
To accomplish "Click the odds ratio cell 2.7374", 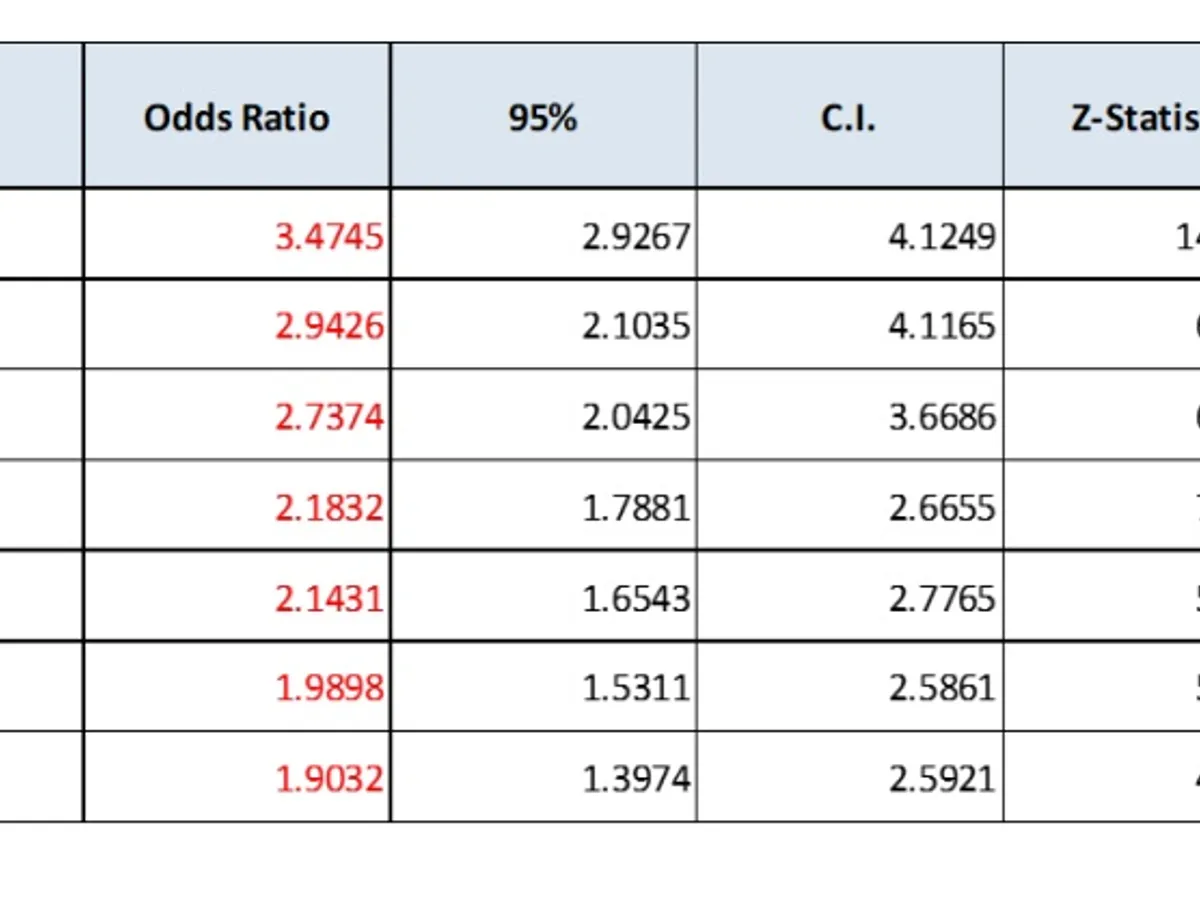I will click(329, 416).
